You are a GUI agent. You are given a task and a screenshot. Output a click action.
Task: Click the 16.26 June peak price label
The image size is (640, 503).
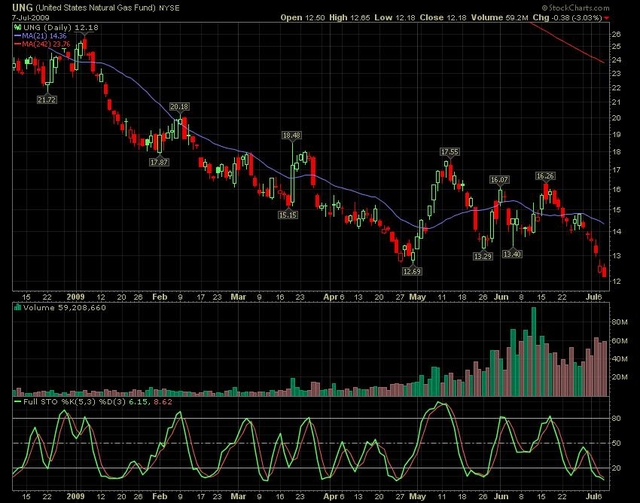click(x=545, y=175)
